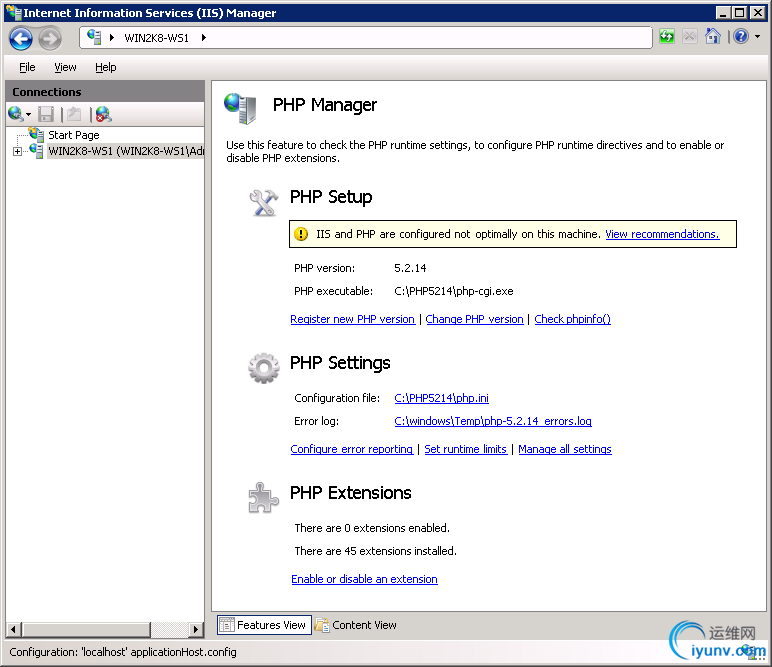
Task: Click status bar configuration applicationHost.config text
Action: (x=123, y=652)
